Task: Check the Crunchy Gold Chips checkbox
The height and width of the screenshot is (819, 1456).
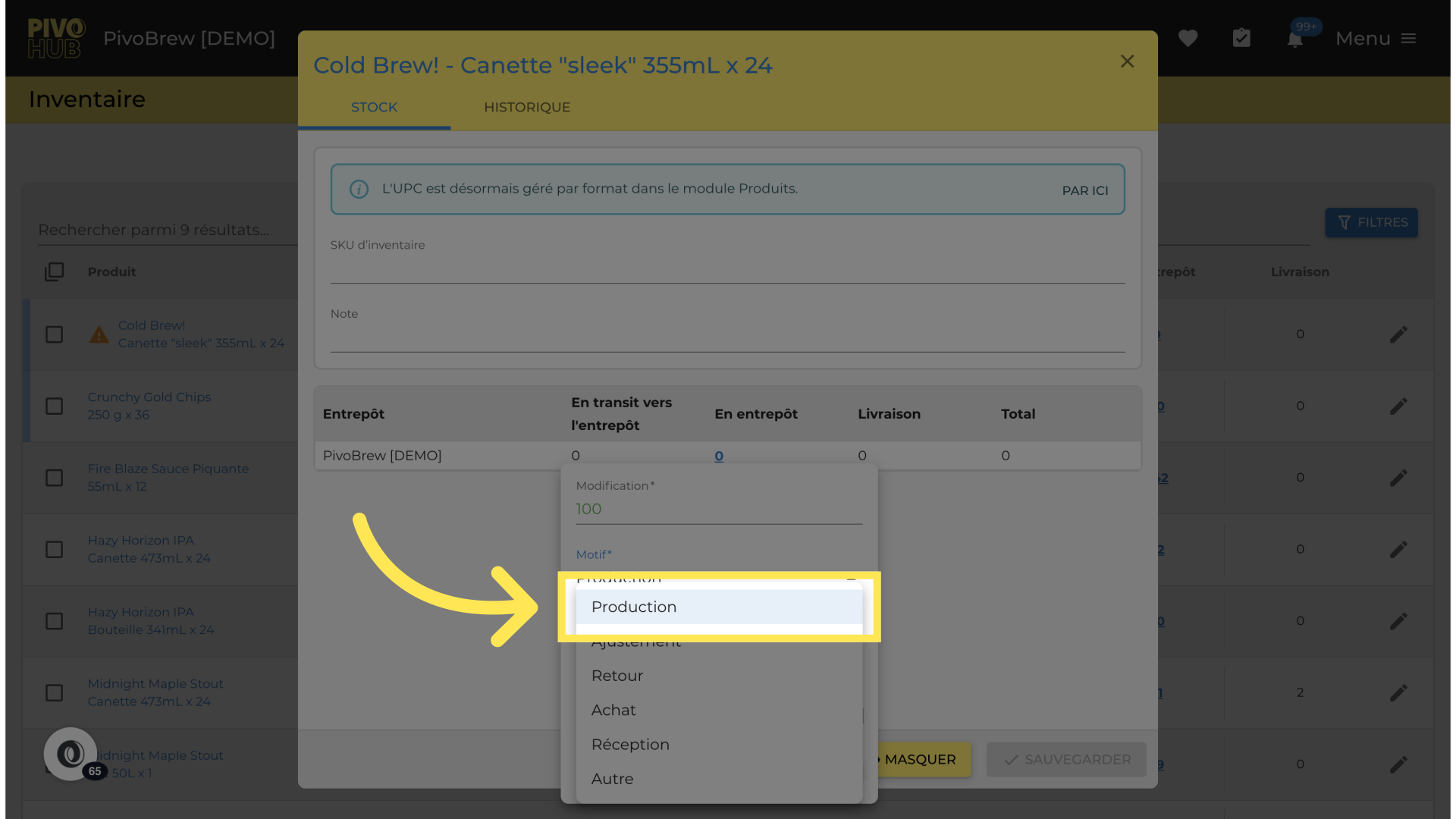Action: 54,406
